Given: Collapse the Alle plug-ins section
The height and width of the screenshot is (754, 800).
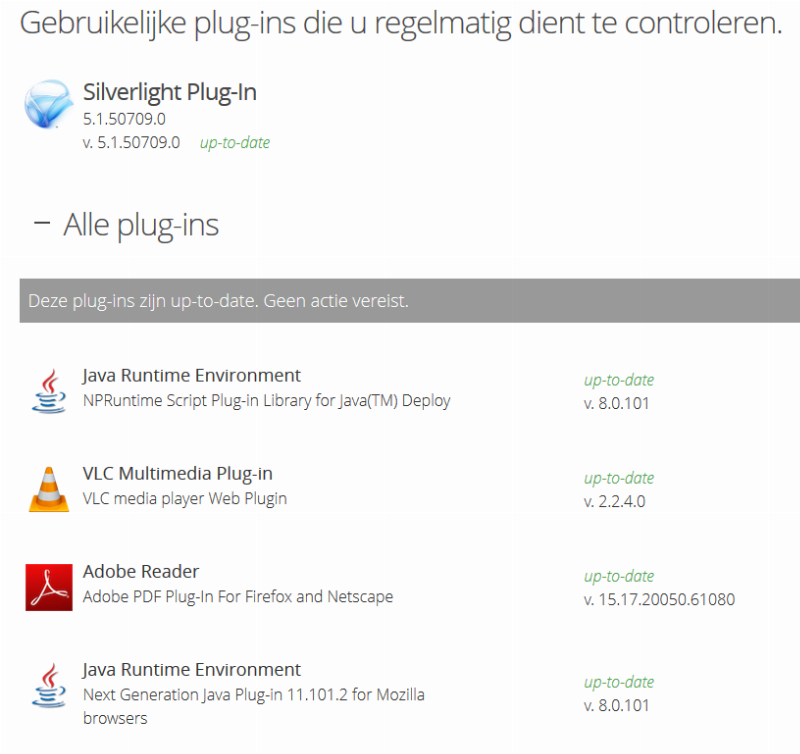Looking at the screenshot, I should click(x=41, y=223).
